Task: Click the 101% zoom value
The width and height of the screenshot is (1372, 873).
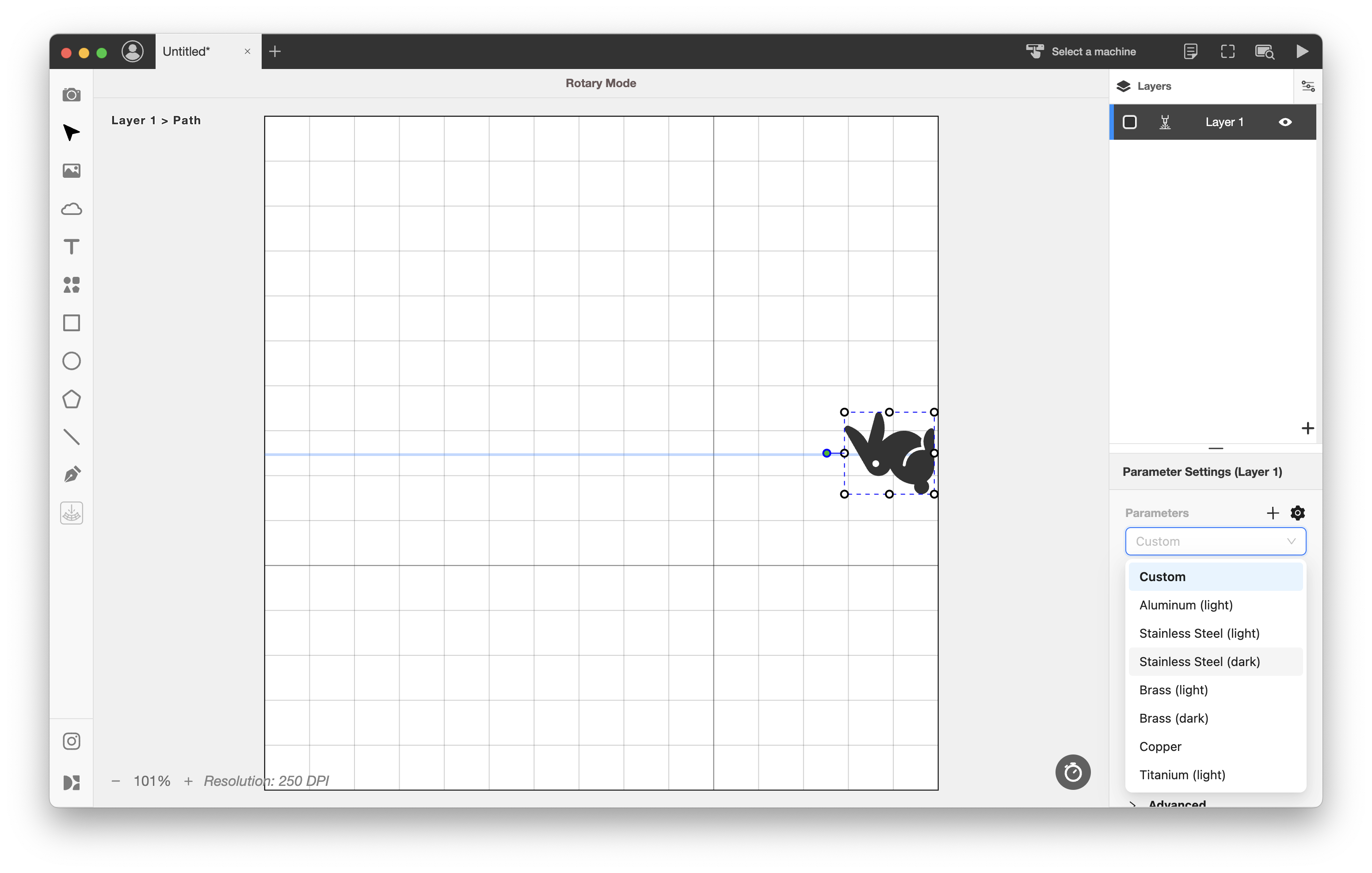Action: pyautogui.click(x=152, y=781)
